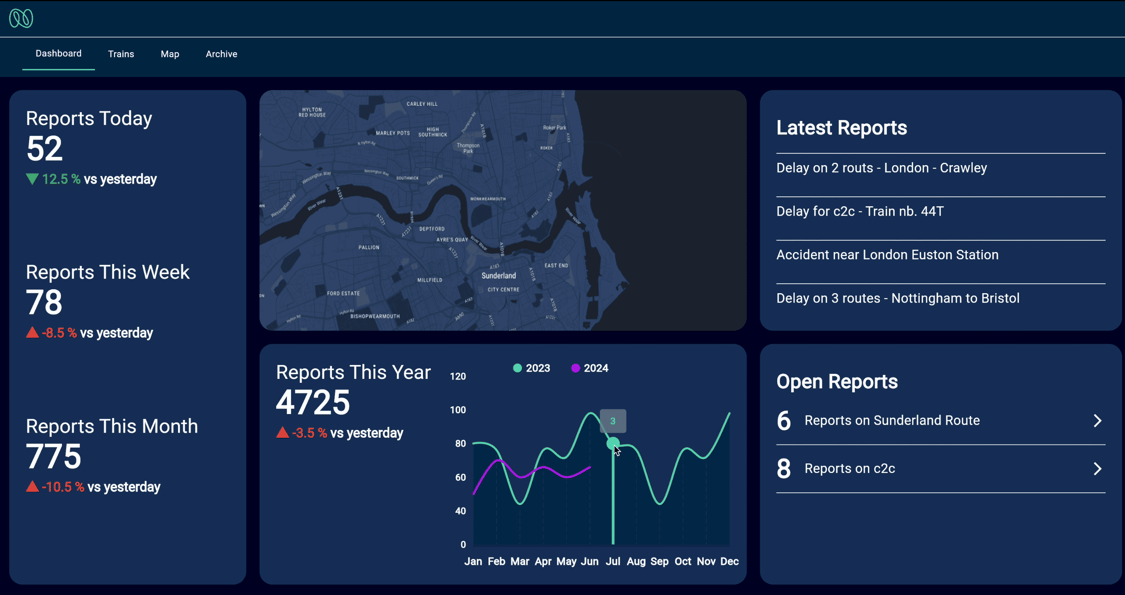
Task: Open the Archive tab
Action: click(x=221, y=54)
